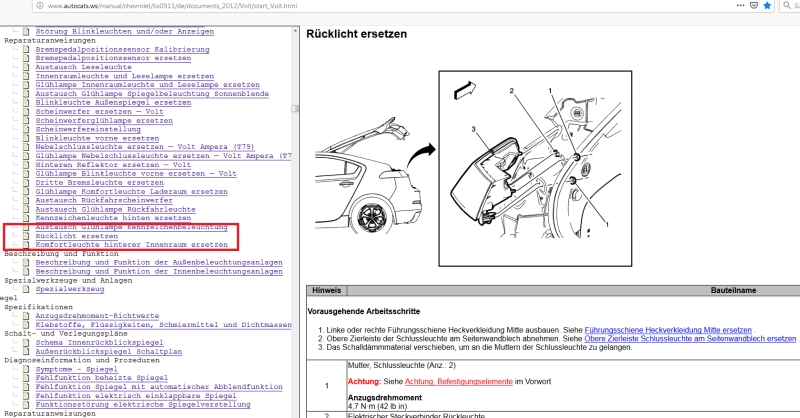Open Schema Innenrückblickspiegel wiring diagram
Viewport: 800px width, 418px height.
coord(98,342)
